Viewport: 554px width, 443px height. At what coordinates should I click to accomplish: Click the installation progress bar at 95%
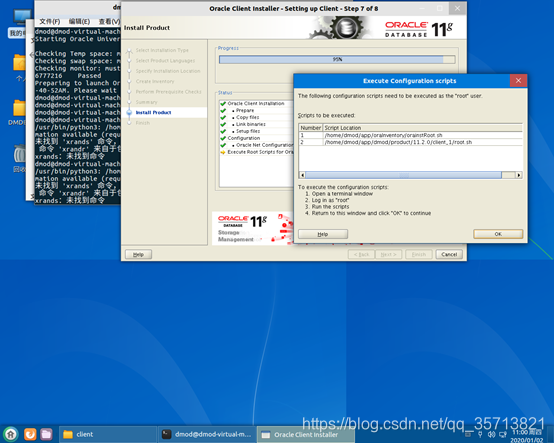(x=337, y=59)
